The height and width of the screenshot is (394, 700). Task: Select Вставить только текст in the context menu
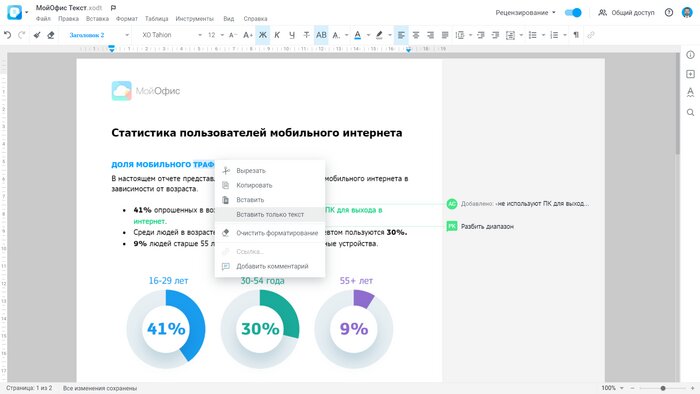270,215
